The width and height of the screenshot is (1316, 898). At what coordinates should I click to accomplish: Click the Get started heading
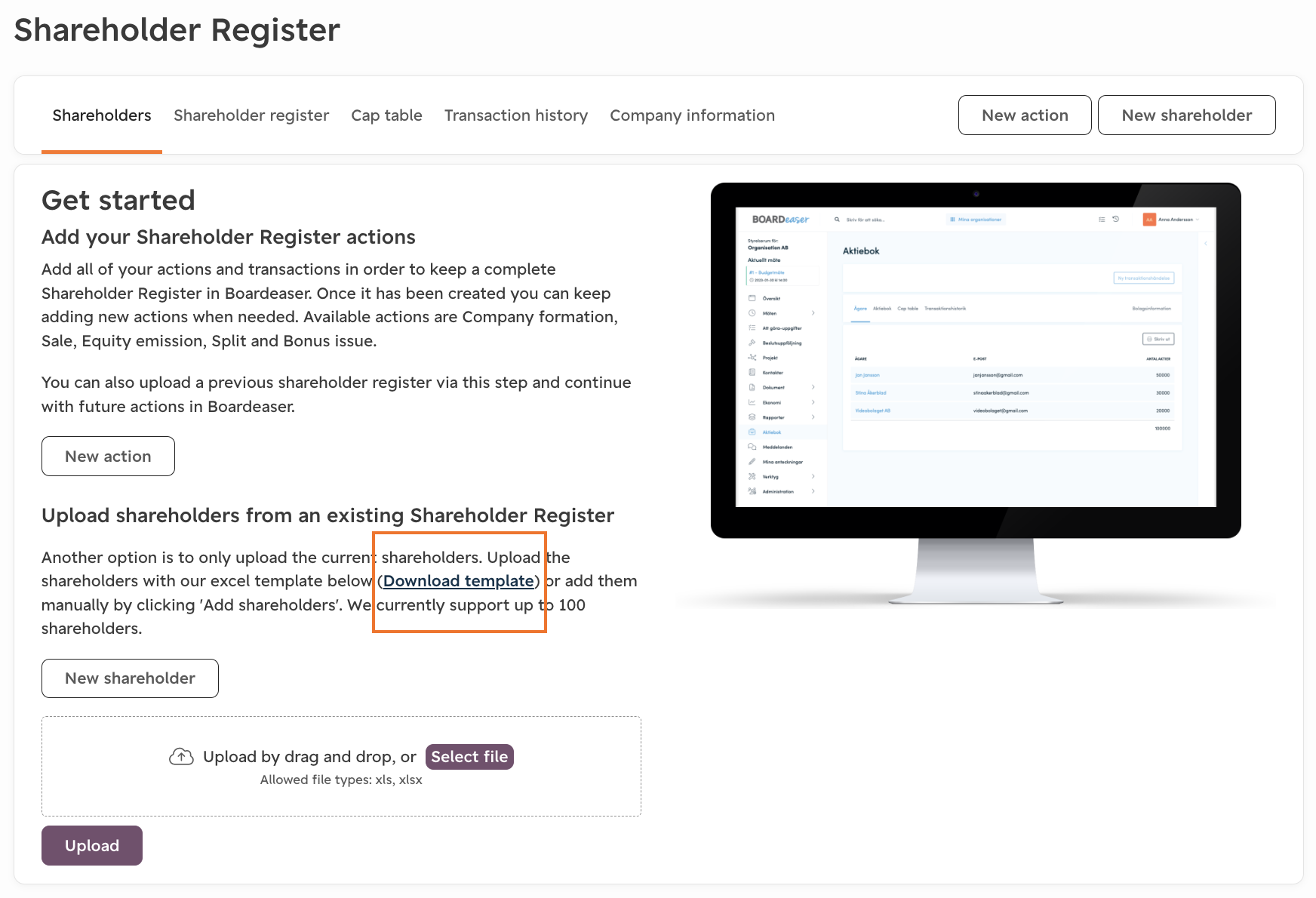[x=118, y=200]
